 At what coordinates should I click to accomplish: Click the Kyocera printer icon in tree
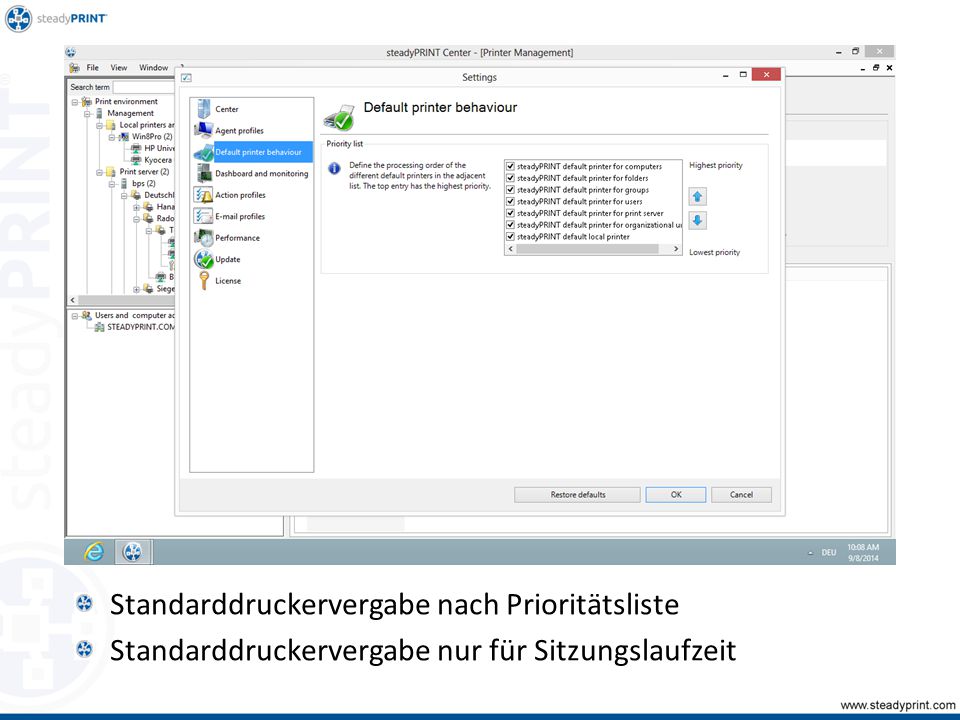tap(137, 160)
